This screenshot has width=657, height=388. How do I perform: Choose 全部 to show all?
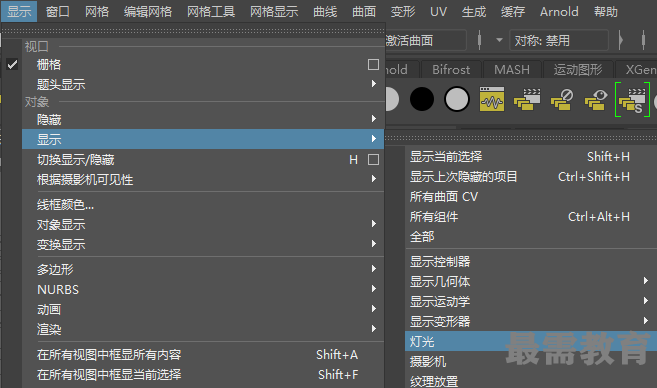531,237
